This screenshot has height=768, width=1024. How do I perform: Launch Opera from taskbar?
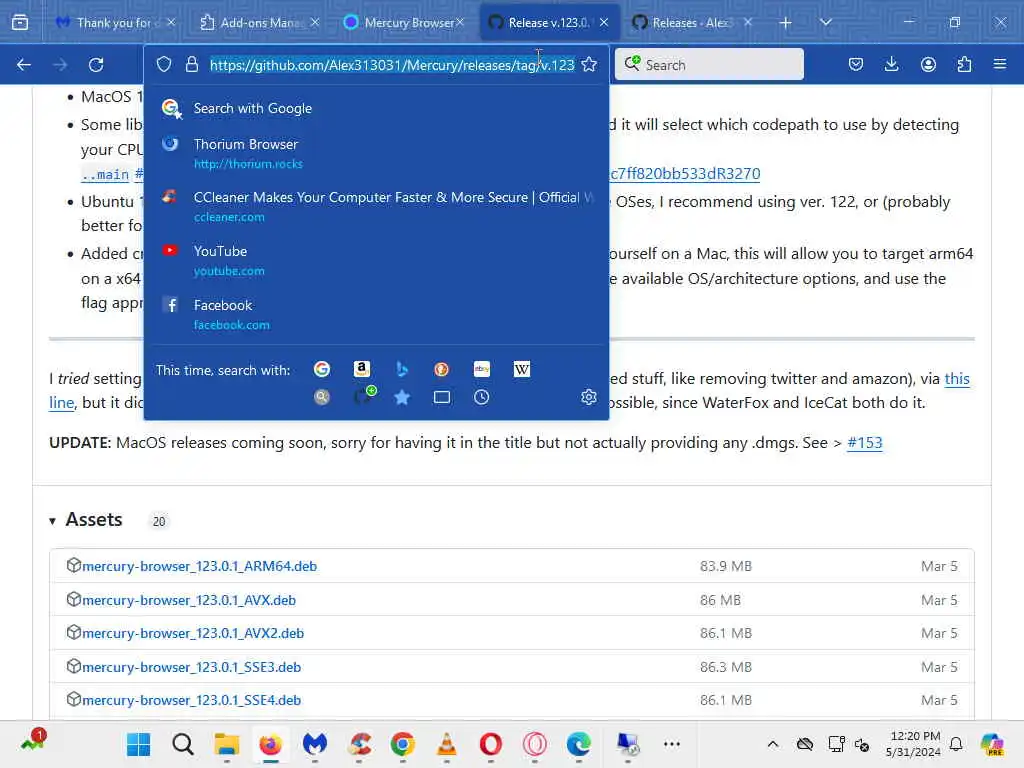click(490, 744)
